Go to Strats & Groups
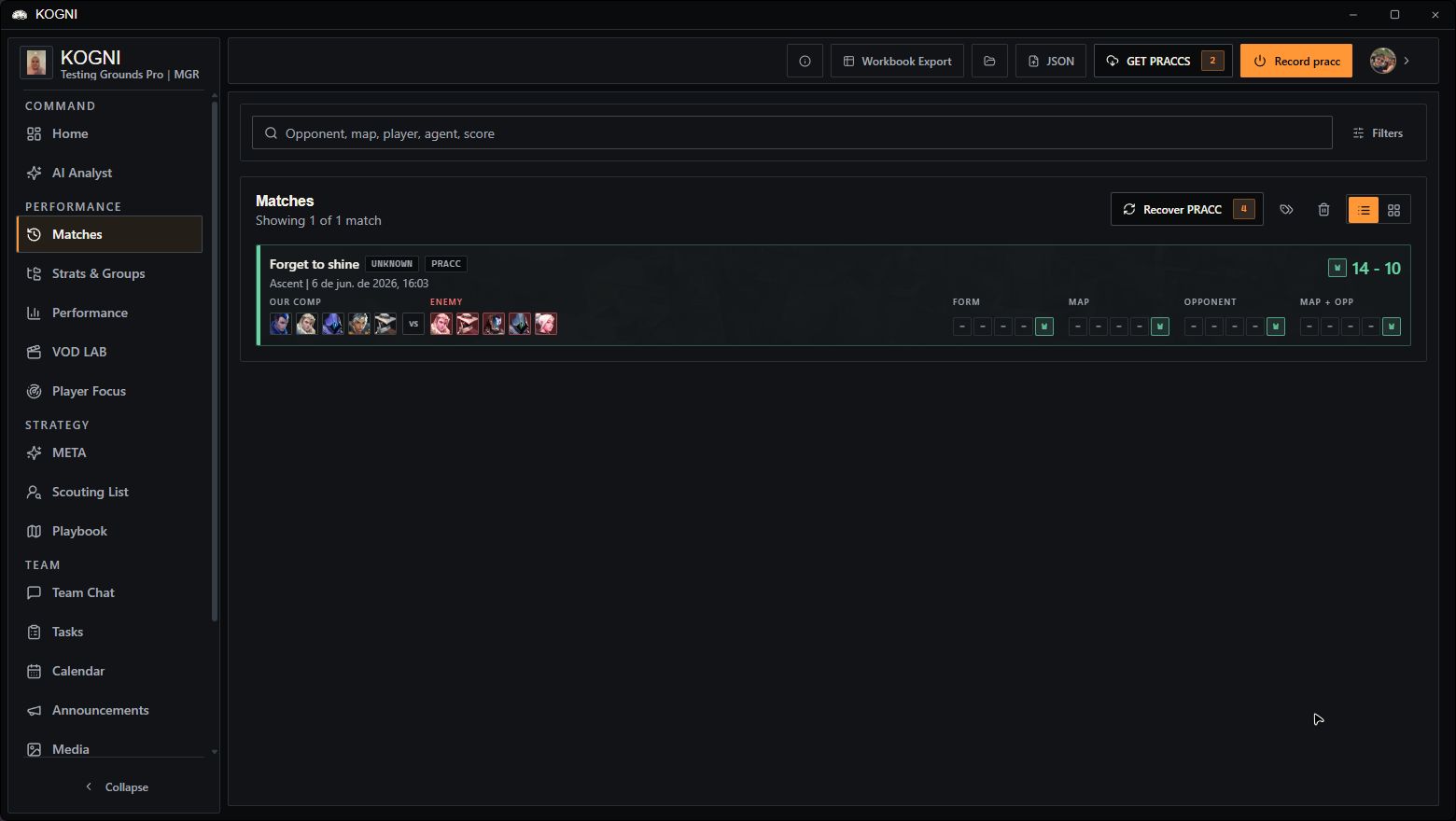 109,273
